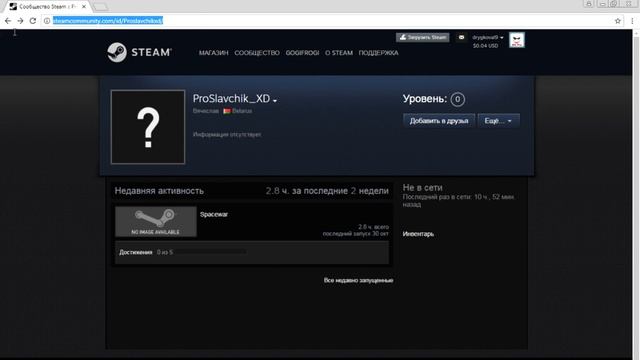The image size is (640, 360).
Task: Open Chrome three-dot menu
Action: pos(632,21)
